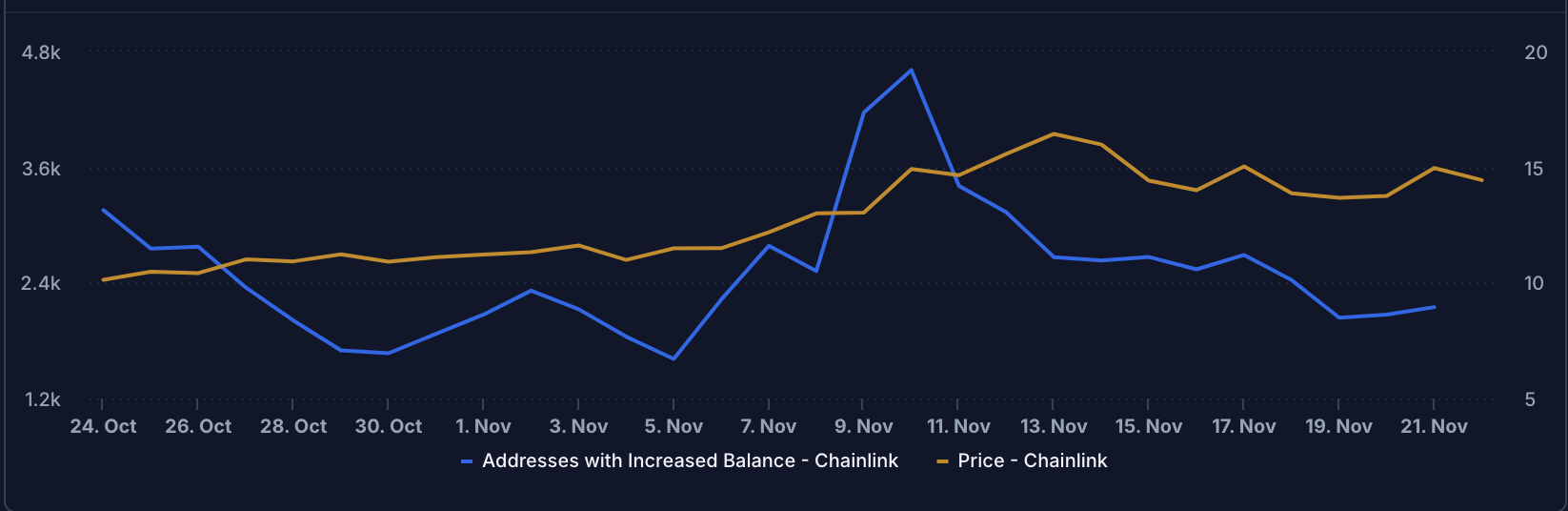This screenshot has width=1568, height=511.
Task: Click the blue line's low point at 5 Nov
Action: point(673,358)
